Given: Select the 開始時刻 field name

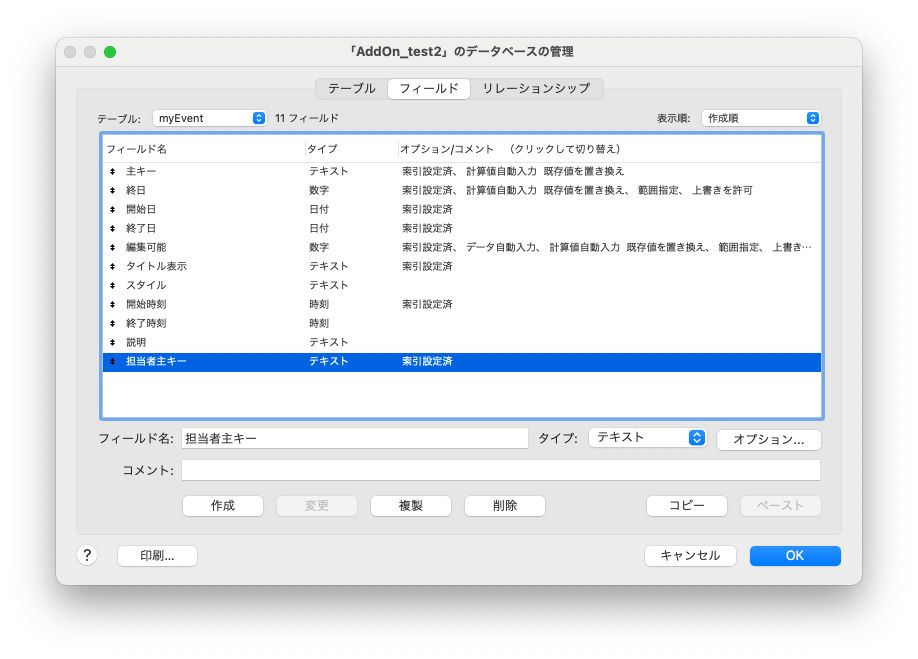Looking at the screenshot, I should pos(146,304).
